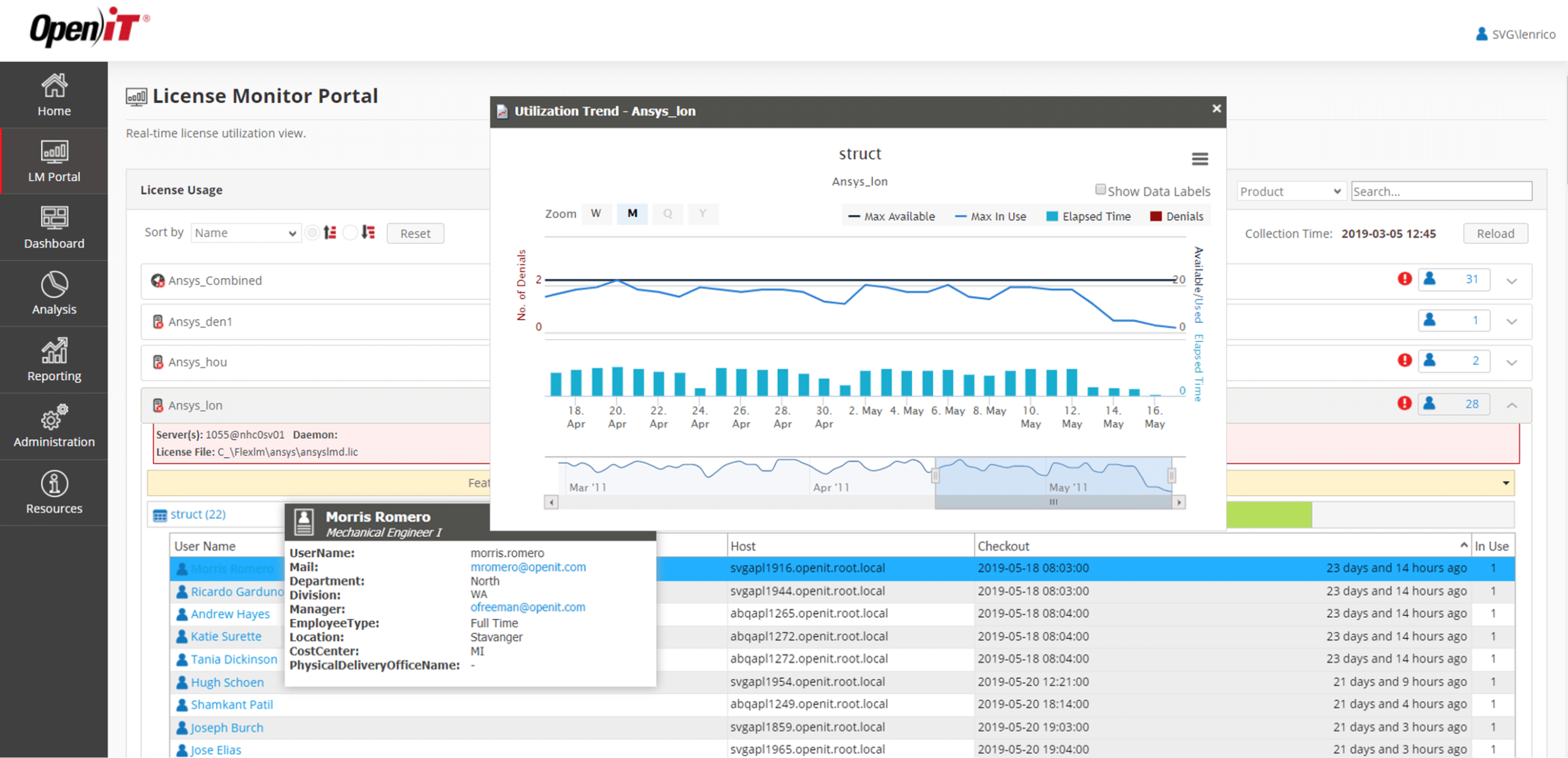1568x758 pixels.
Task: Go to Home in sidebar
Action: coord(54,95)
